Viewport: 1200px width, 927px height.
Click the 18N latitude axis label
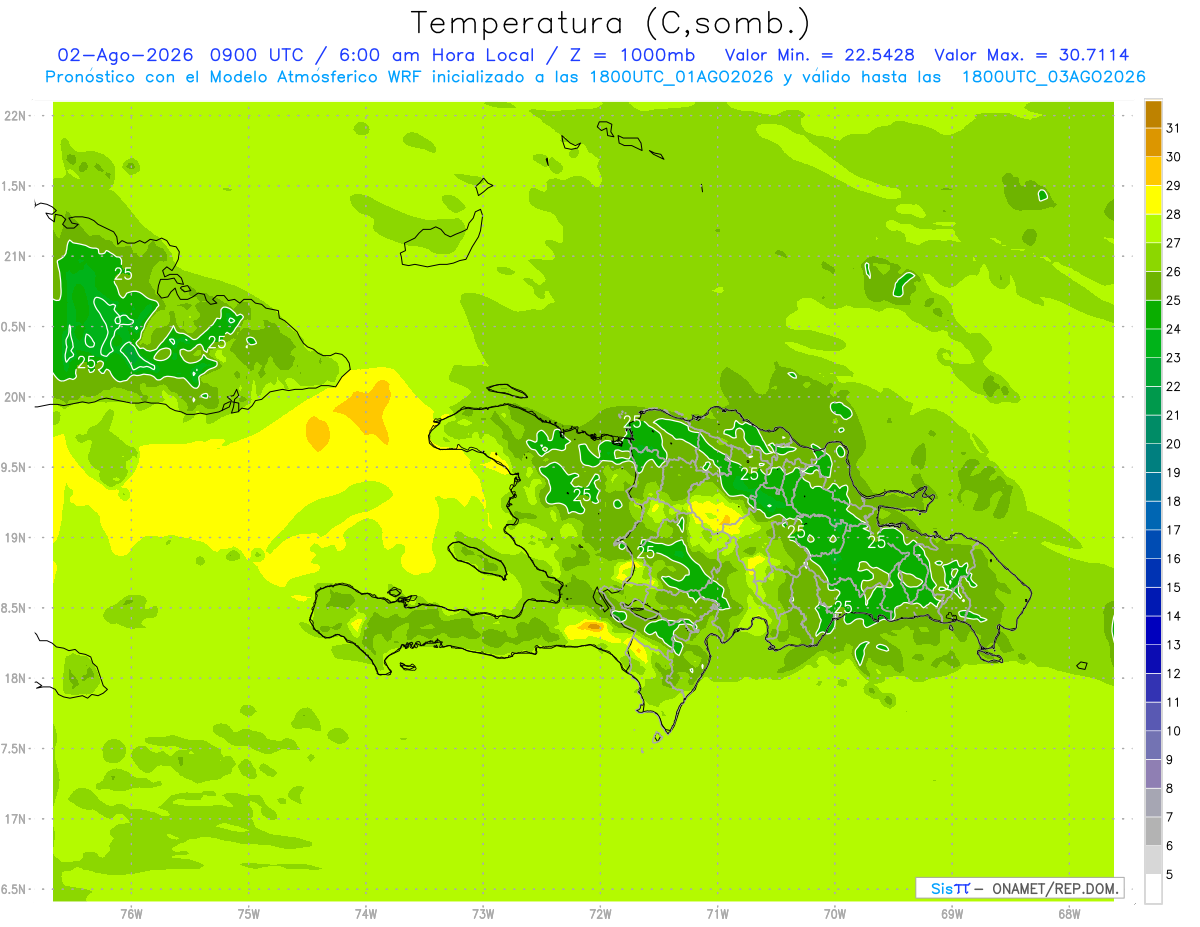[14, 679]
